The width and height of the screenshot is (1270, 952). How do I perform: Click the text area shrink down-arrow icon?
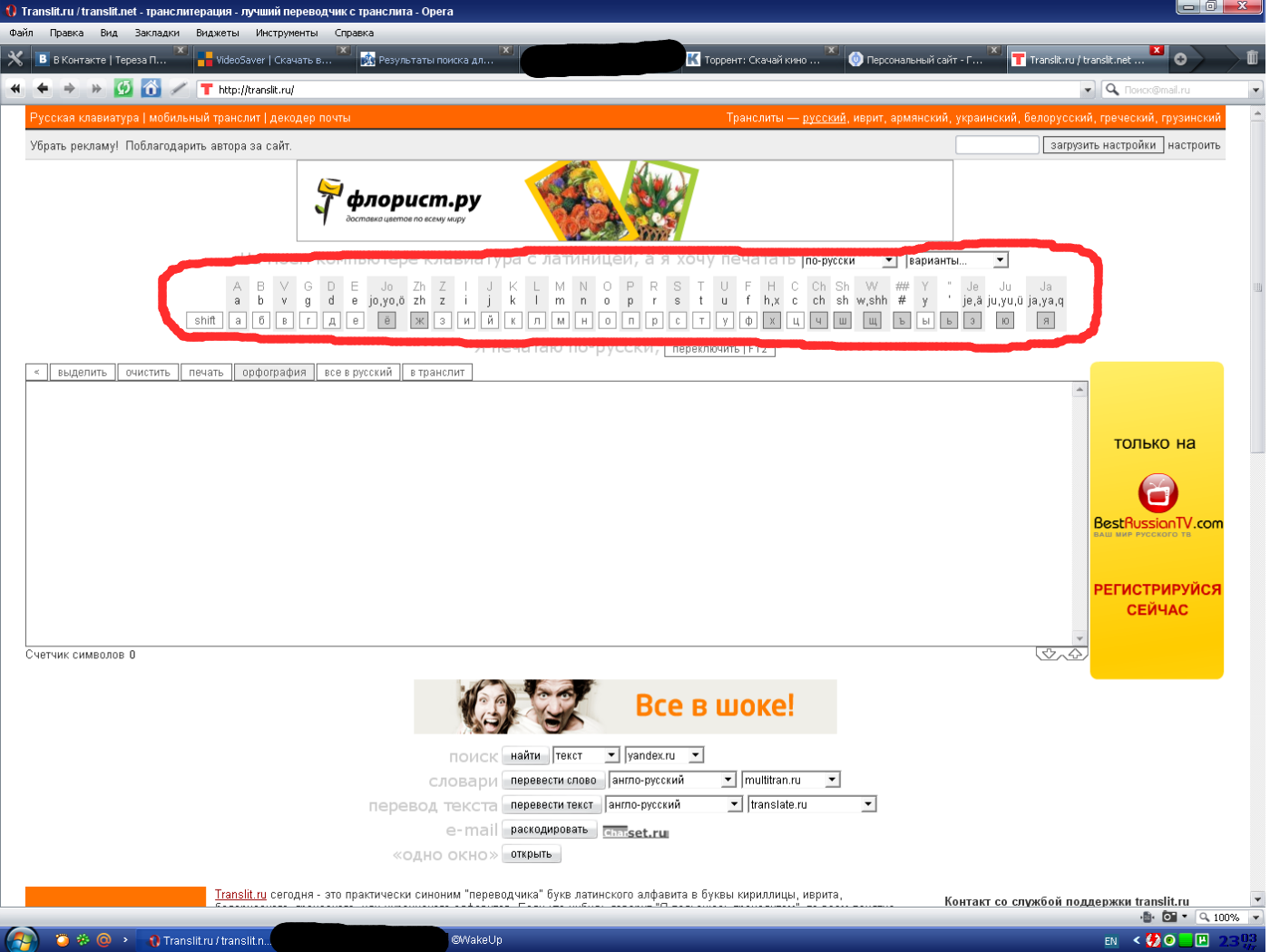pos(1050,654)
